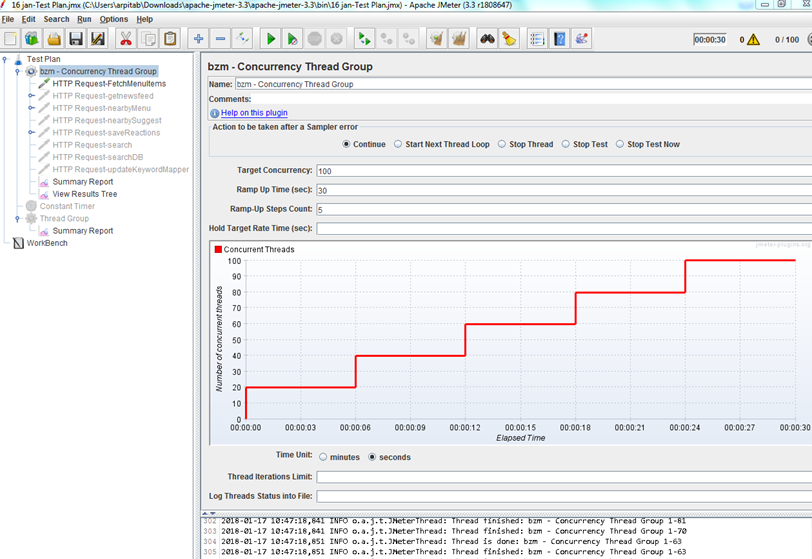Click the greyed Stop test icon
Image resolution: width=812 pixels, height=559 pixels.
(x=314, y=39)
